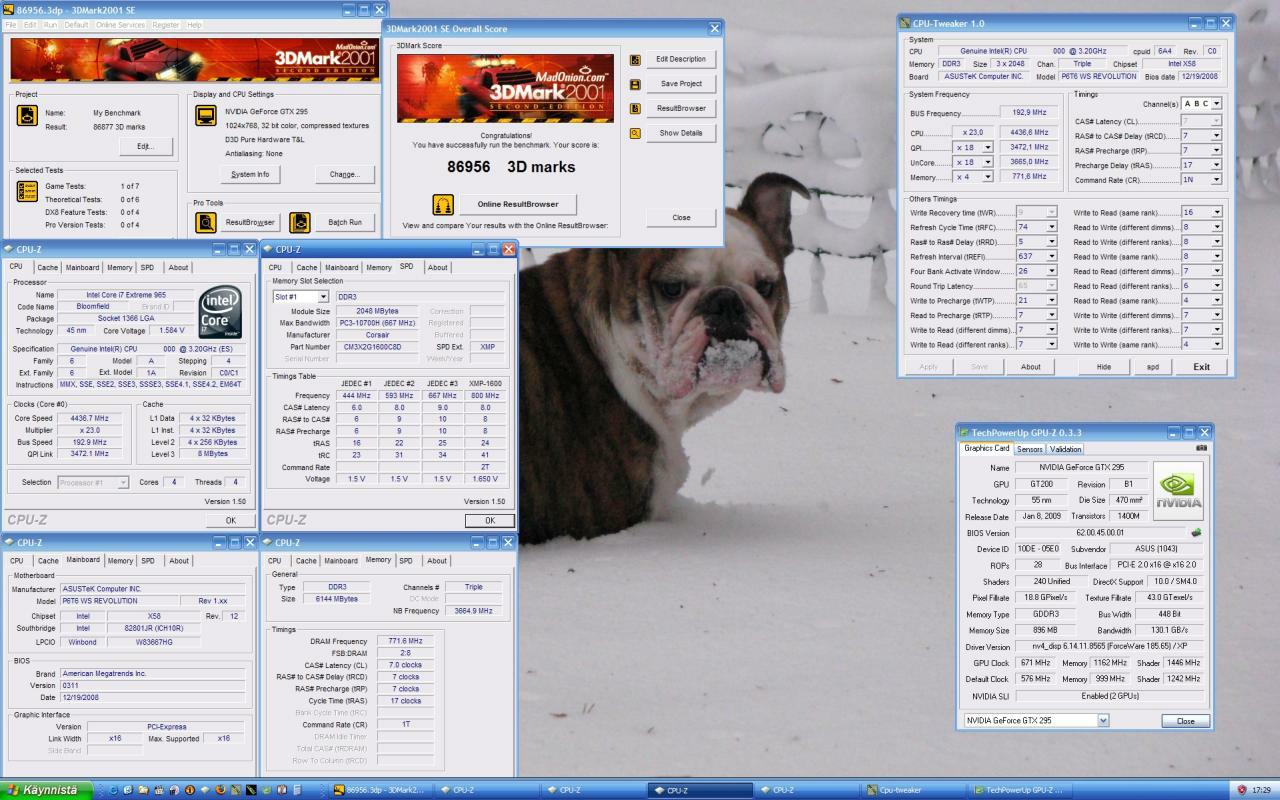Click the NVIDIA logo in GPU-Z

pos(1178,491)
